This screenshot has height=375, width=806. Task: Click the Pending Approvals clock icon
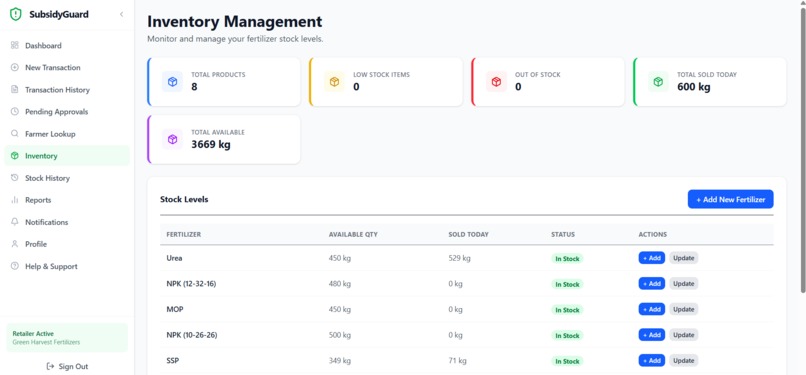pos(14,112)
